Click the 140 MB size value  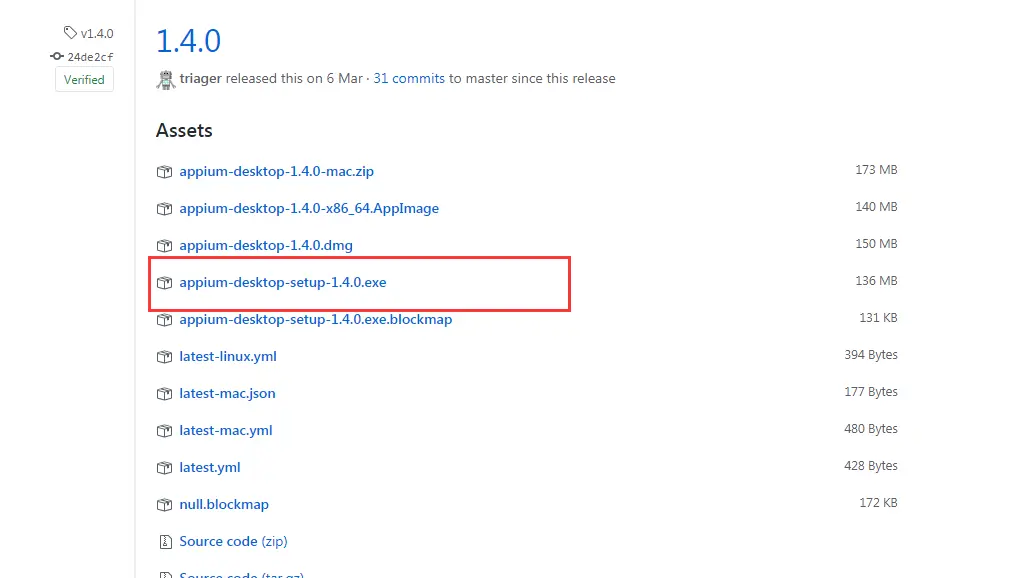coord(876,207)
